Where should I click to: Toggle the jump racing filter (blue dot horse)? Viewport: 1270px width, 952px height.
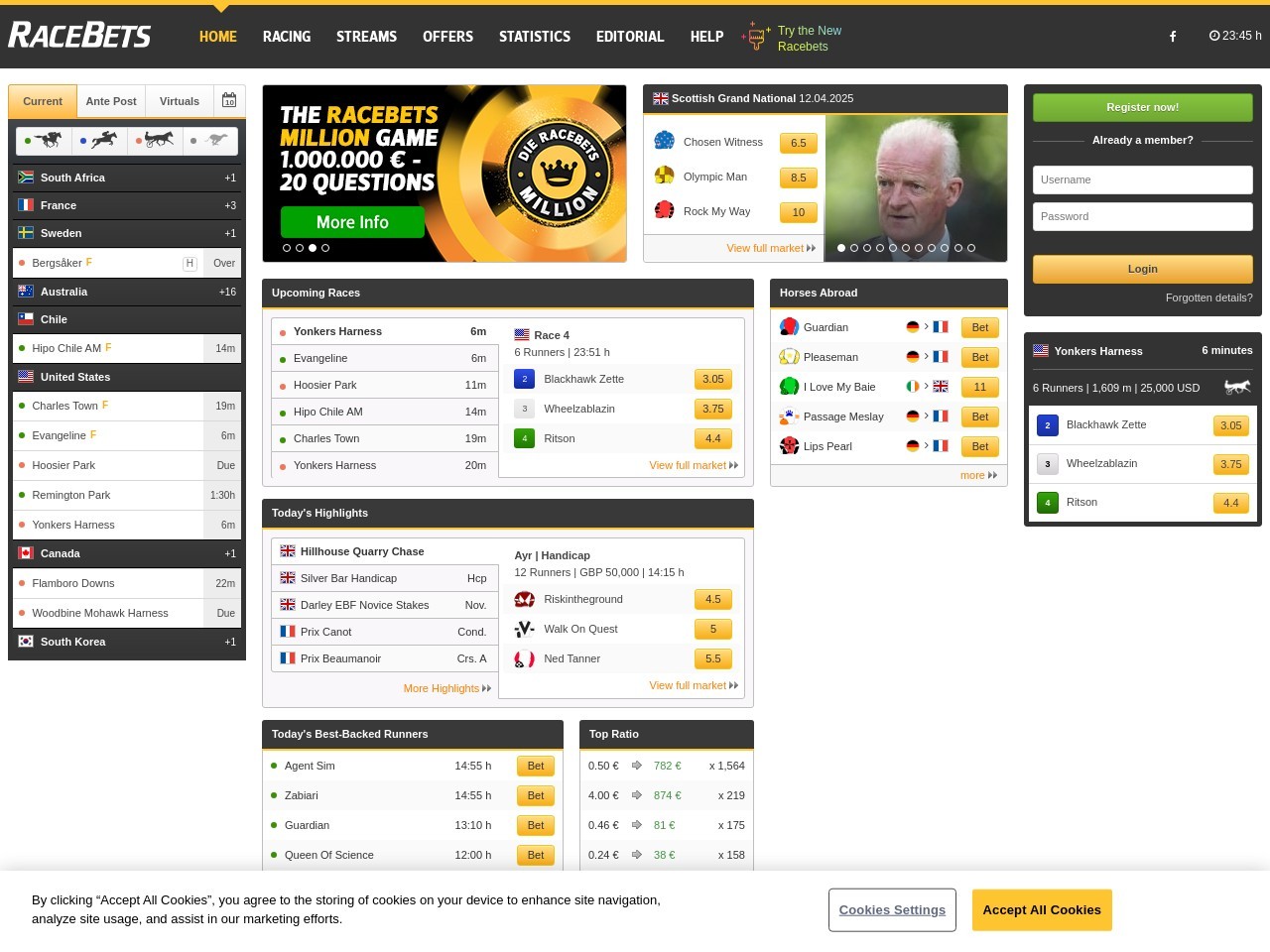tap(99, 141)
